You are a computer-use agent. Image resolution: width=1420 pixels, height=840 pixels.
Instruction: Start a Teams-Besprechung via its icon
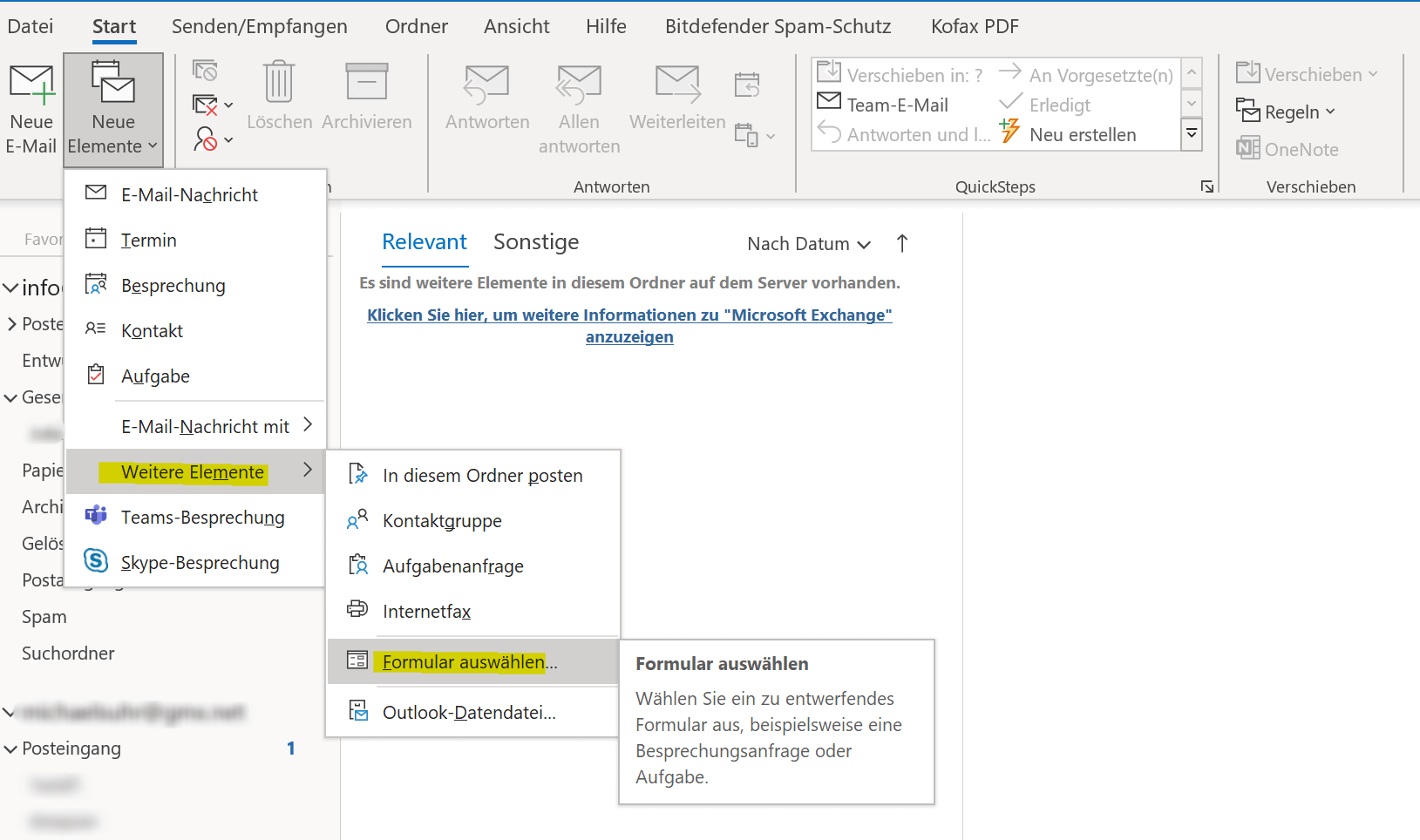(96, 516)
